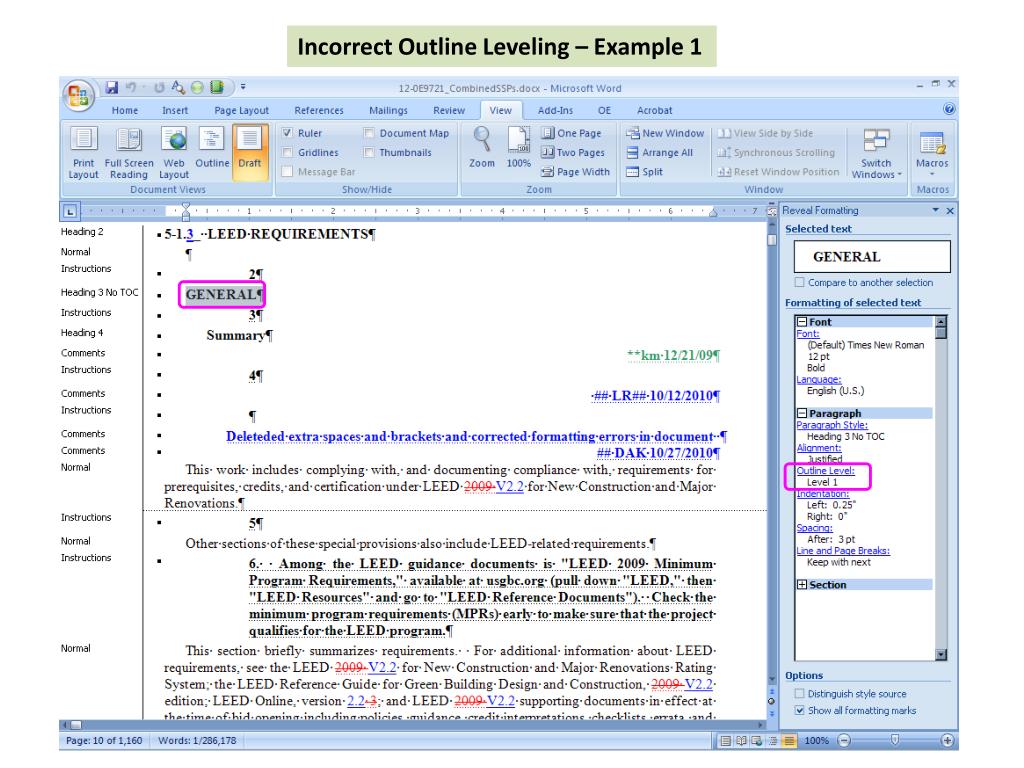Click the Language: link
The width and height of the screenshot is (1024, 768).
tap(819, 379)
